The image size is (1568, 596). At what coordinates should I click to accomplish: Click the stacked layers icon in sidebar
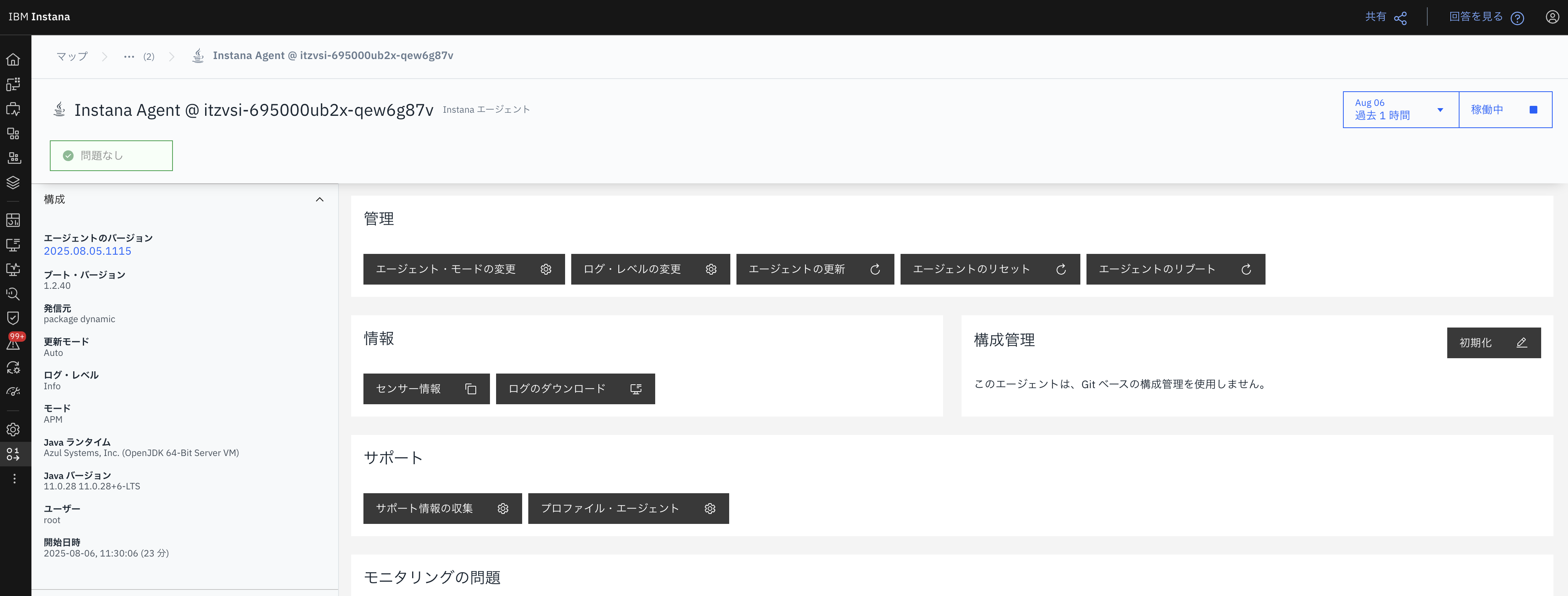click(13, 183)
